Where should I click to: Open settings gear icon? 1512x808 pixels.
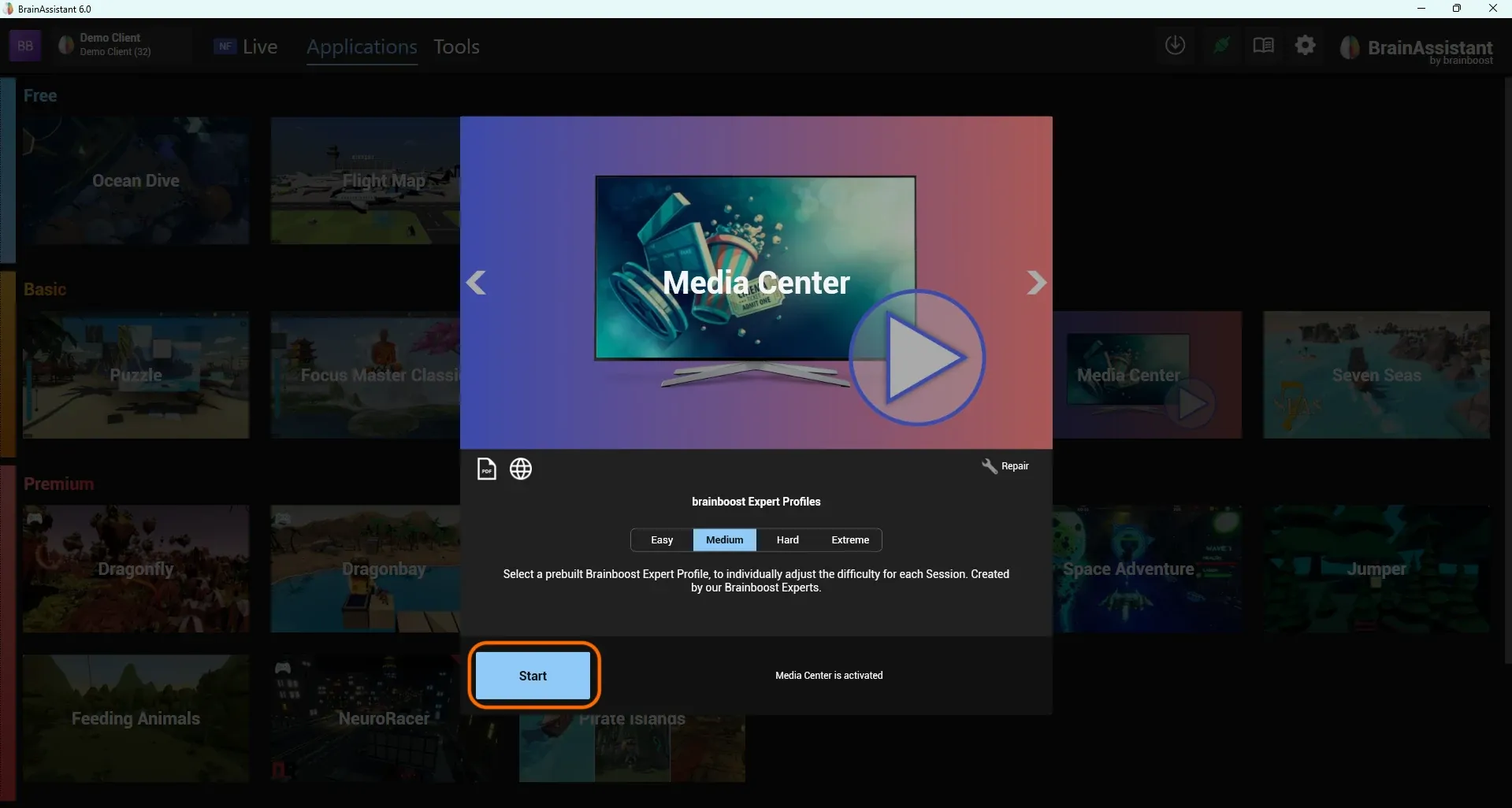click(1306, 46)
